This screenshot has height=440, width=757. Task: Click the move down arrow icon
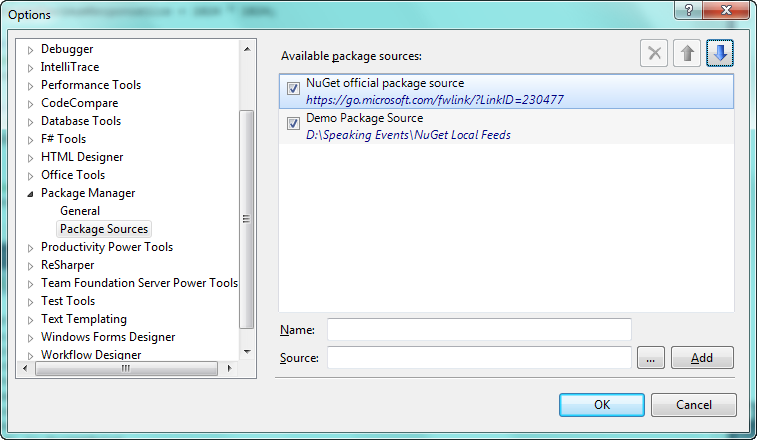tap(720, 54)
